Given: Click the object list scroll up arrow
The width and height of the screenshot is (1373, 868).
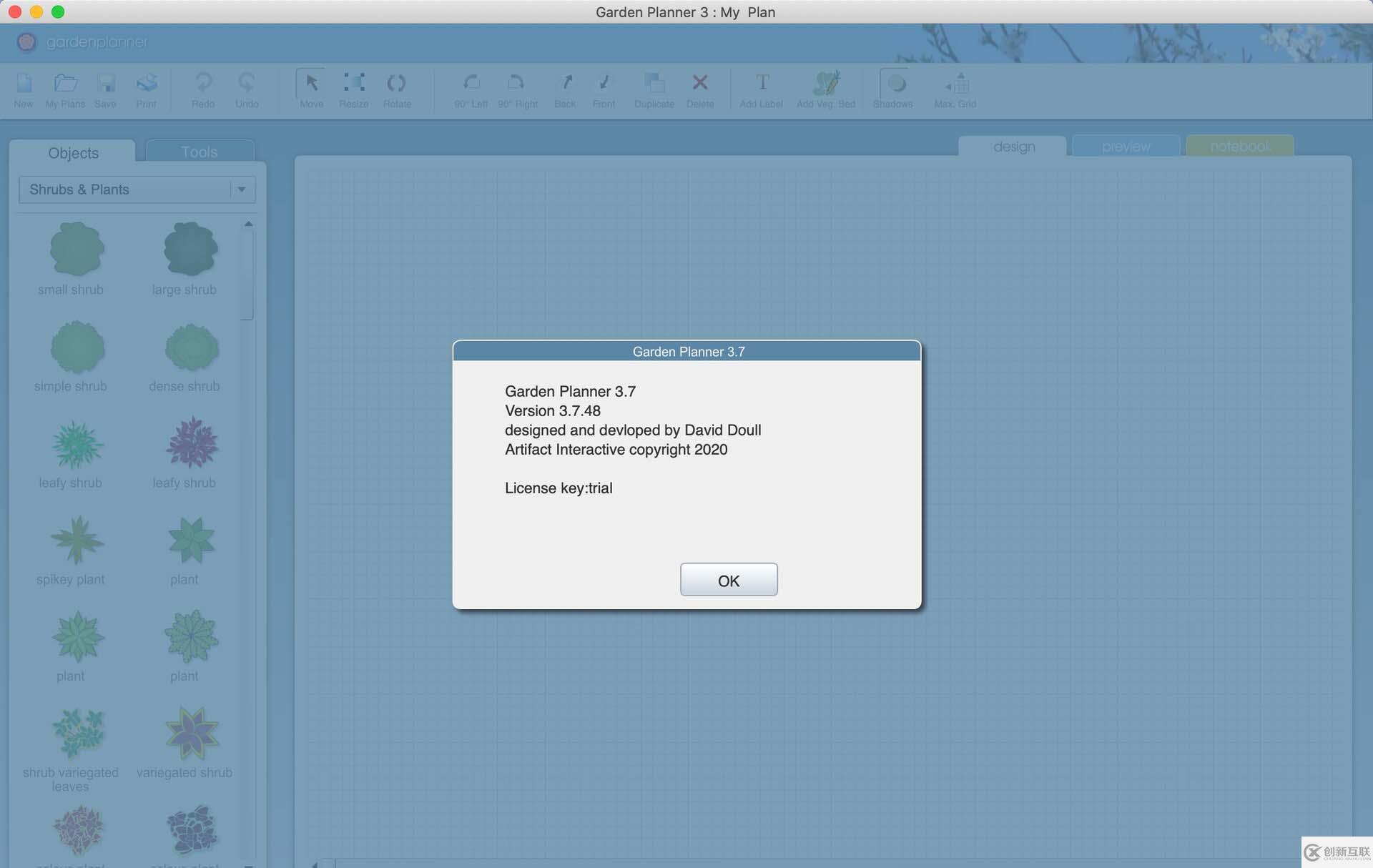Looking at the screenshot, I should [x=248, y=224].
